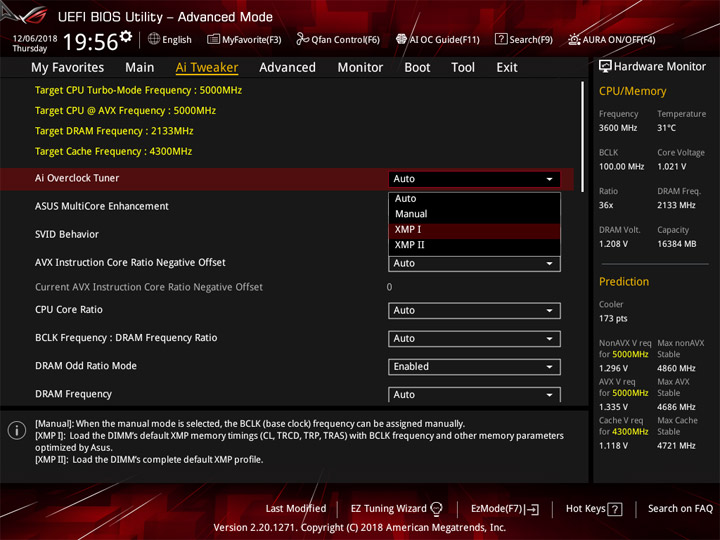Click the settings gear next to clock
Image resolution: width=720 pixels, height=540 pixels.
[x=126, y=36]
